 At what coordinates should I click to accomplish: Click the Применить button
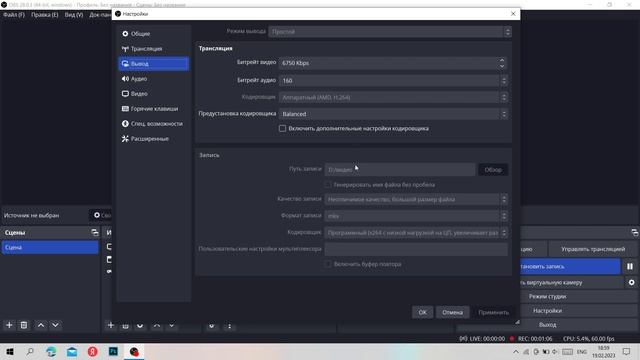pyautogui.click(x=493, y=312)
